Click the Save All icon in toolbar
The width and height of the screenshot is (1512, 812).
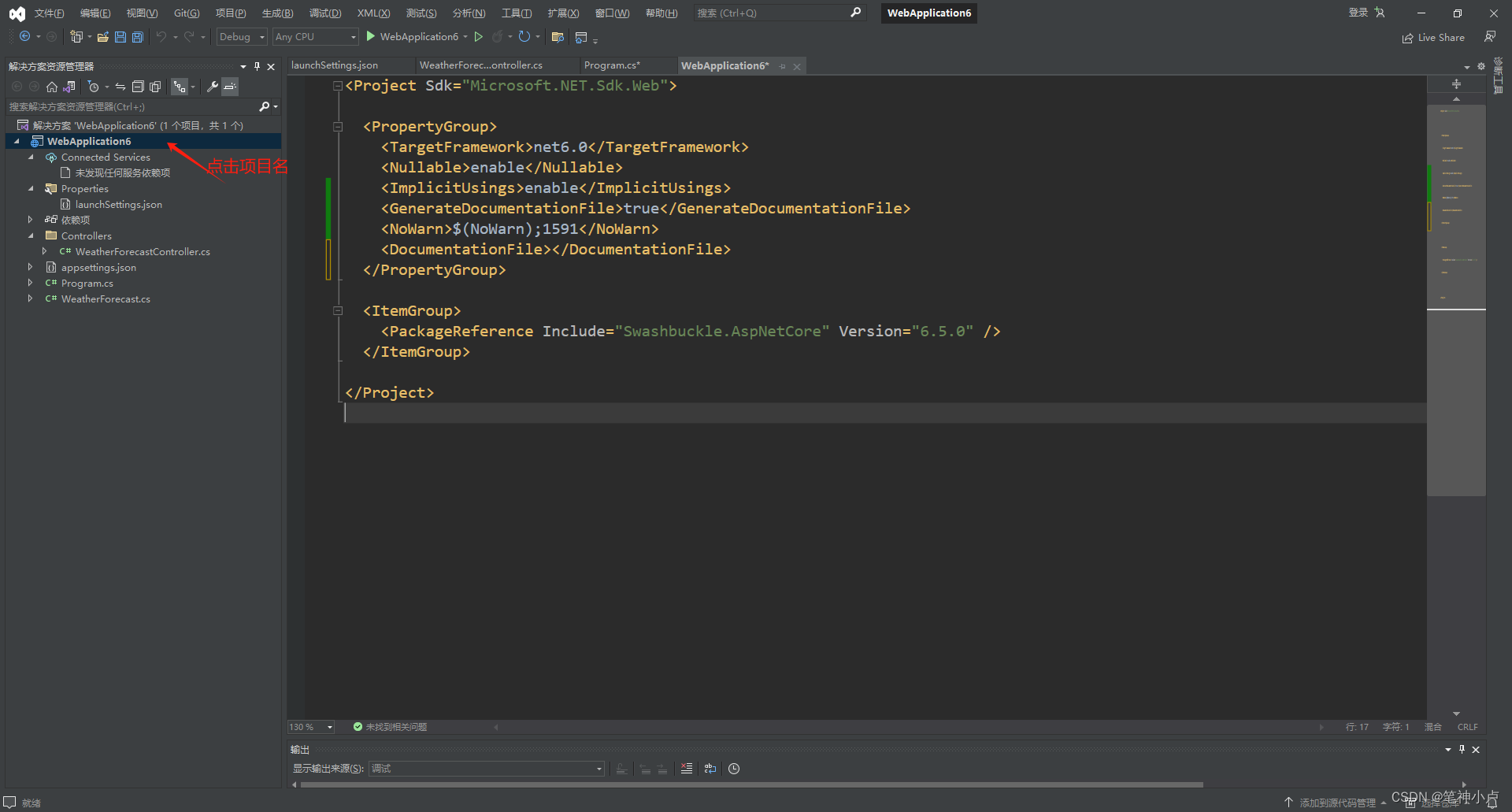point(137,36)
